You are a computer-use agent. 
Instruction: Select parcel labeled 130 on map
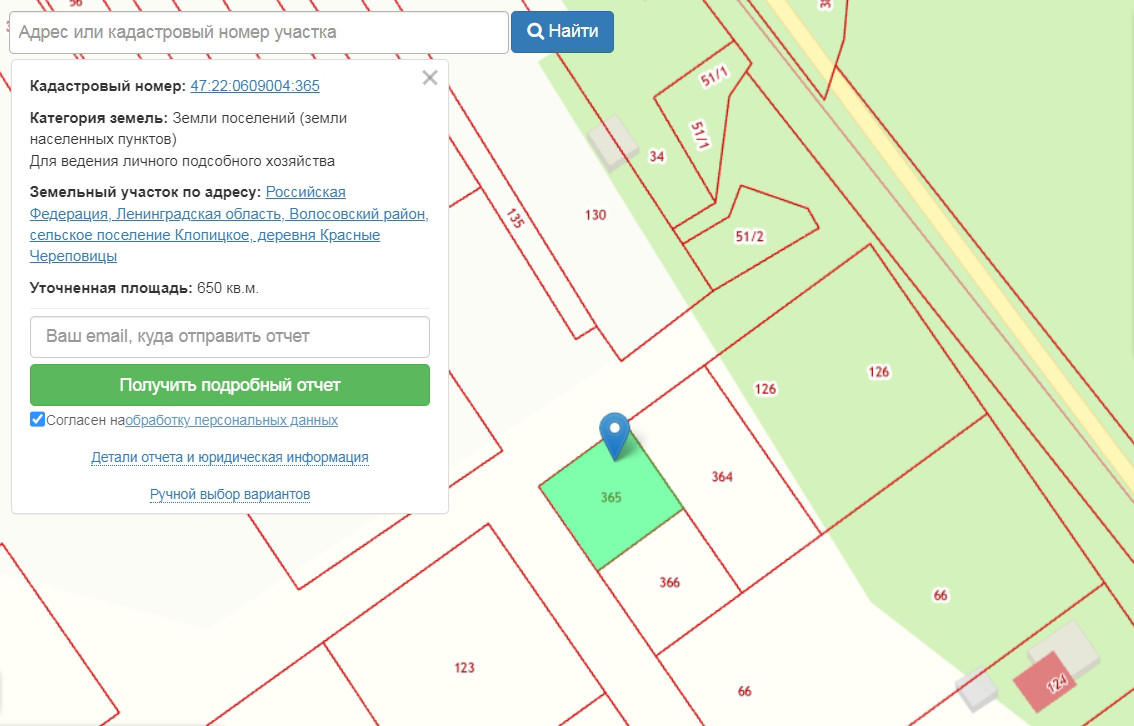(x=595, y=215)
